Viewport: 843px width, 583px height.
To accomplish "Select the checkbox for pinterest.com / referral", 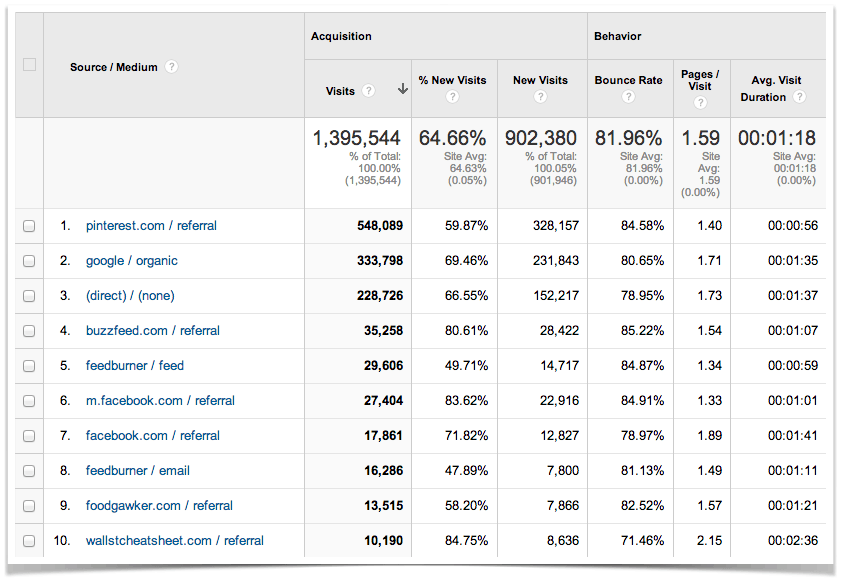I will coord(29,226).
